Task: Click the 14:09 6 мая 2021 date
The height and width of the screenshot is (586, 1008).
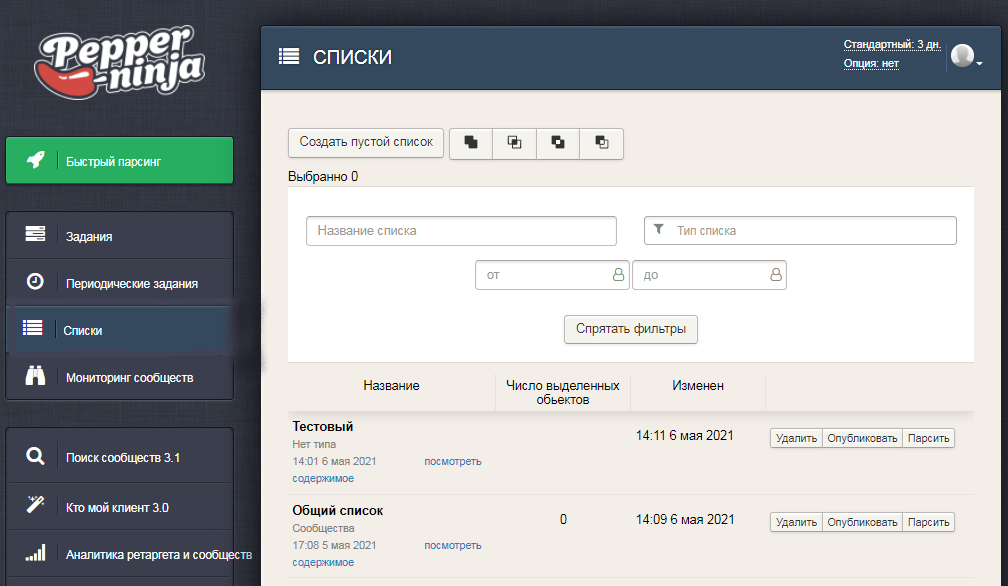Action: (x=685, y=520)
